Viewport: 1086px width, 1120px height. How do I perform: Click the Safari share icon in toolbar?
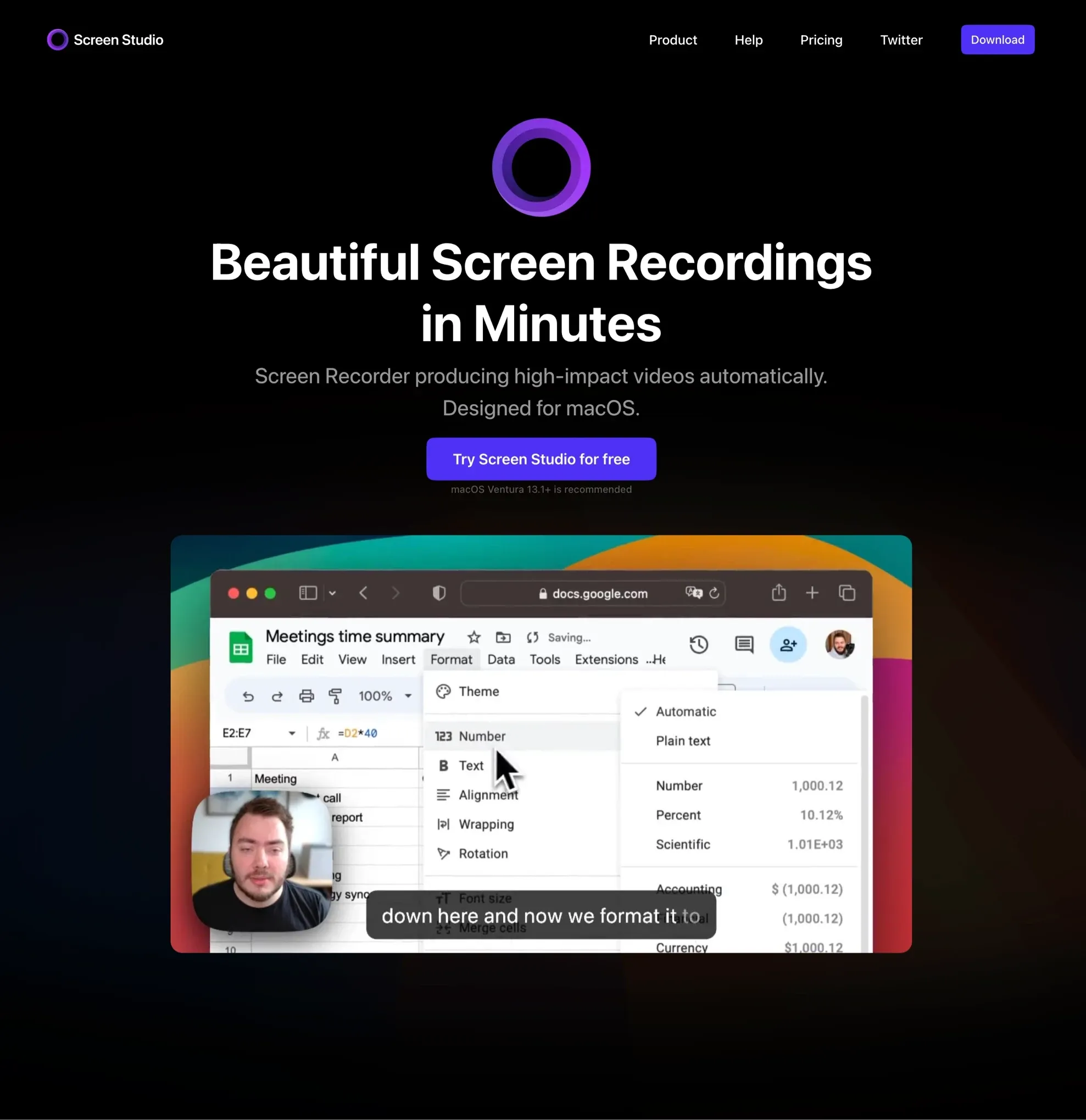[778, 593]
